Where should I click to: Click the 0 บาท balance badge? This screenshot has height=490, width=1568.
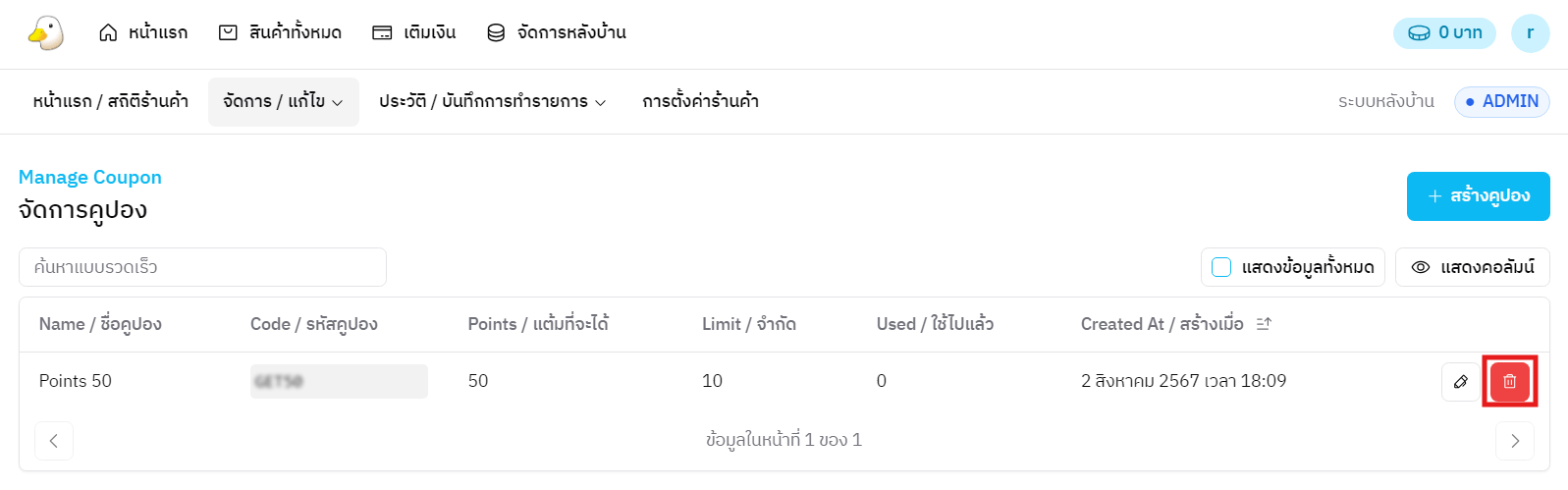pyautogui.click(x=1444, y=33)
